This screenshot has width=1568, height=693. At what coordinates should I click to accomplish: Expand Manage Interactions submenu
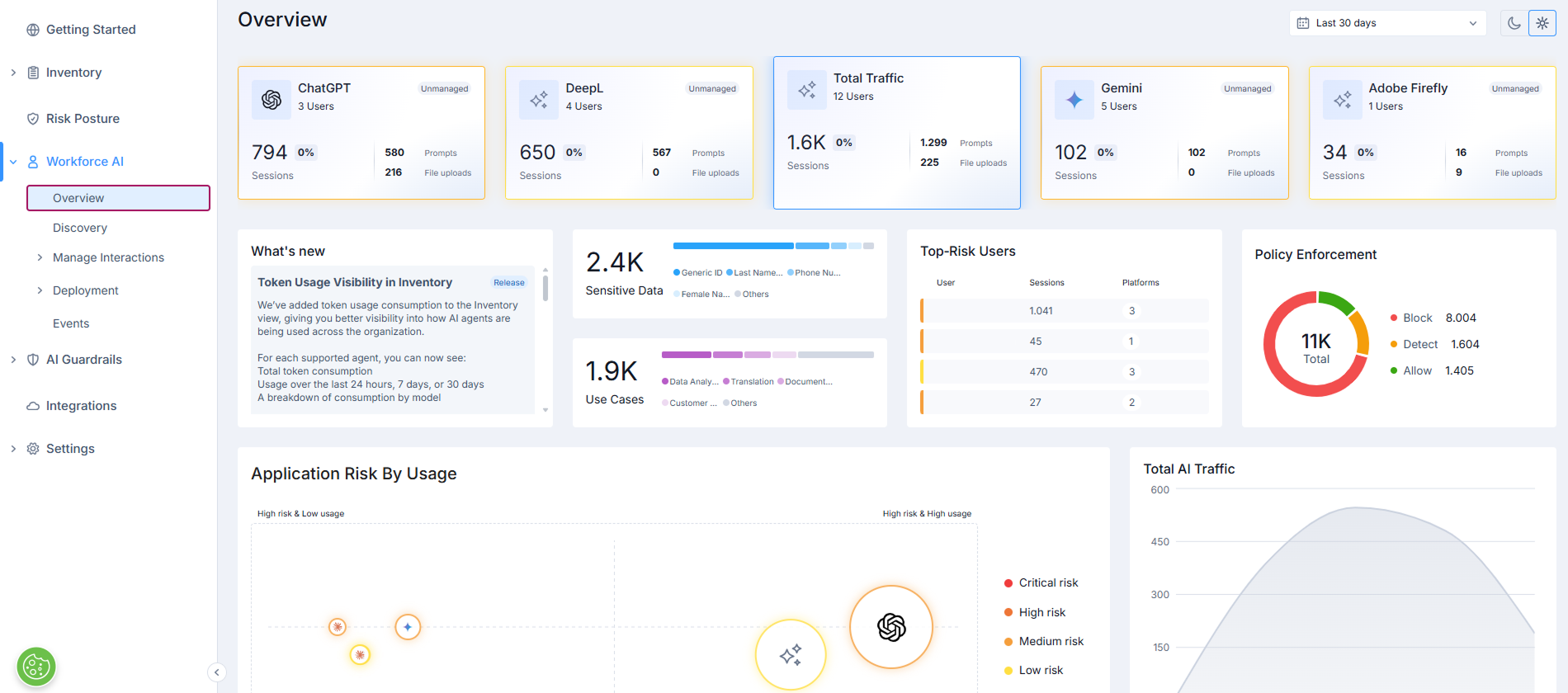pos(40,257)
